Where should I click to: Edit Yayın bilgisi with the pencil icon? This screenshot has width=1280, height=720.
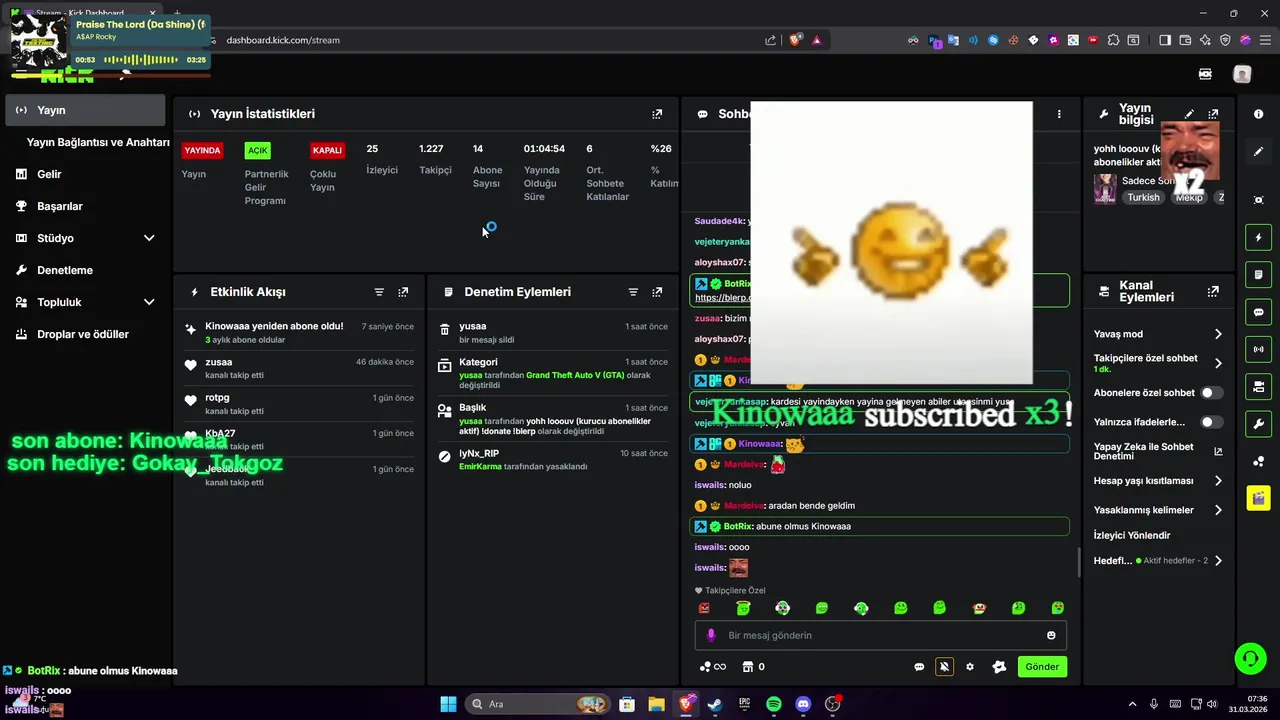click(1189, 114)
